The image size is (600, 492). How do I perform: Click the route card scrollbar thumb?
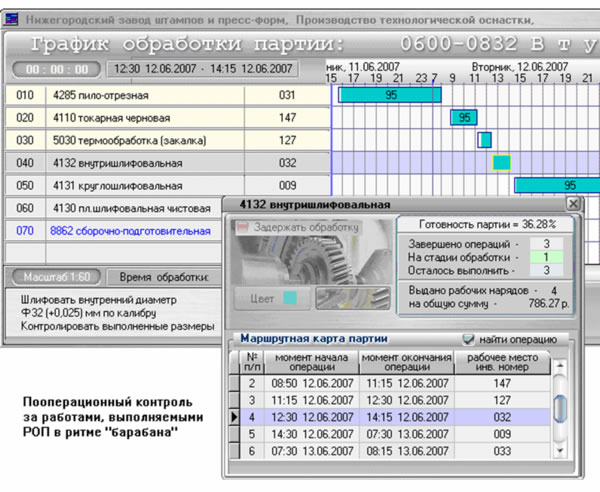point(560,409)
